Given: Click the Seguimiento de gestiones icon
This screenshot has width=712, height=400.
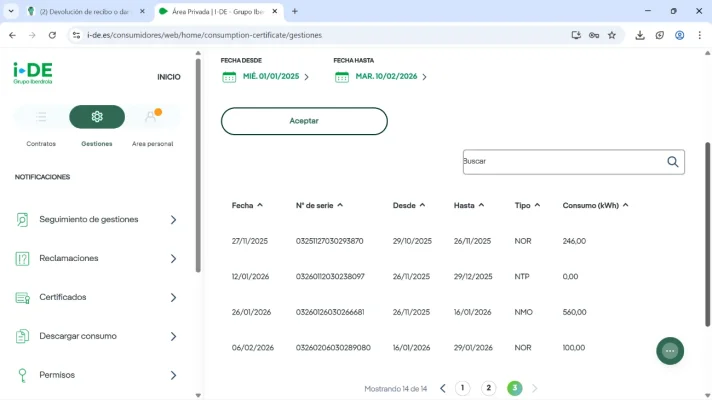Looking at the screenshot, I should point(22,220).
